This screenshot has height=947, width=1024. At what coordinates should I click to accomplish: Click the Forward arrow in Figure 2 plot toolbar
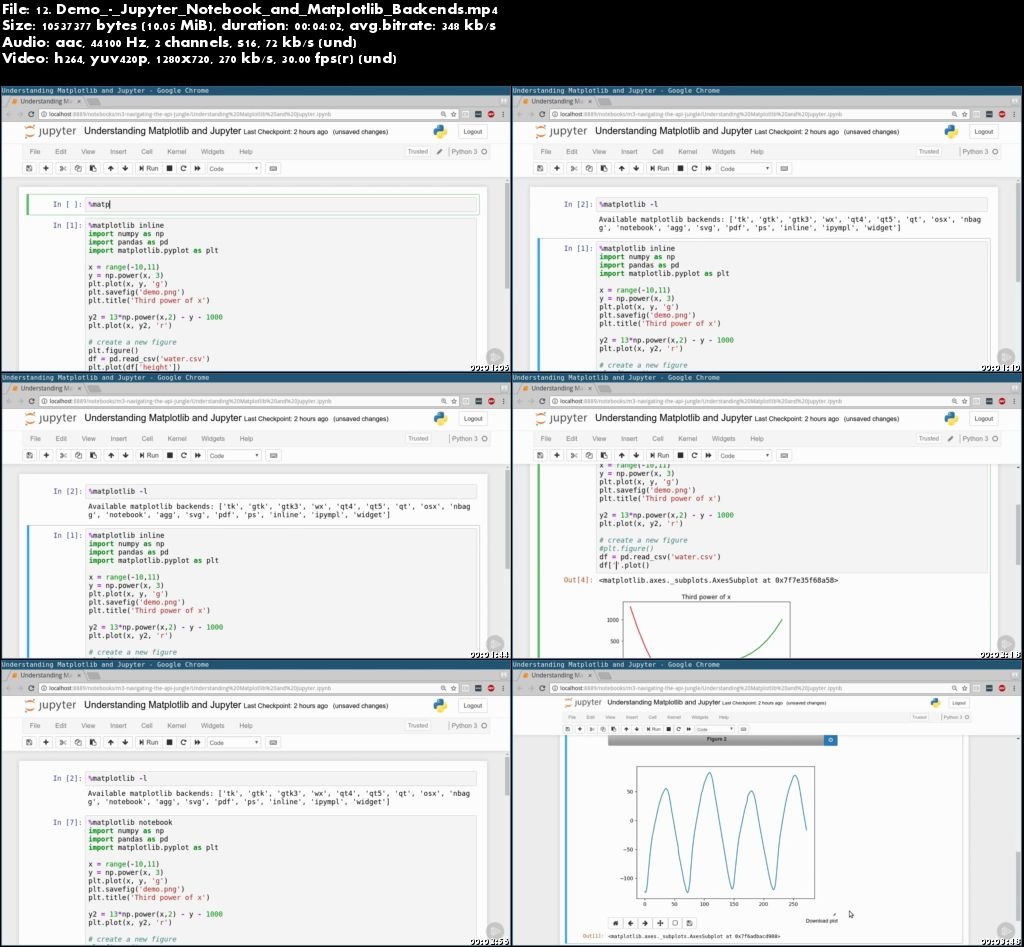tap(645, 922)
